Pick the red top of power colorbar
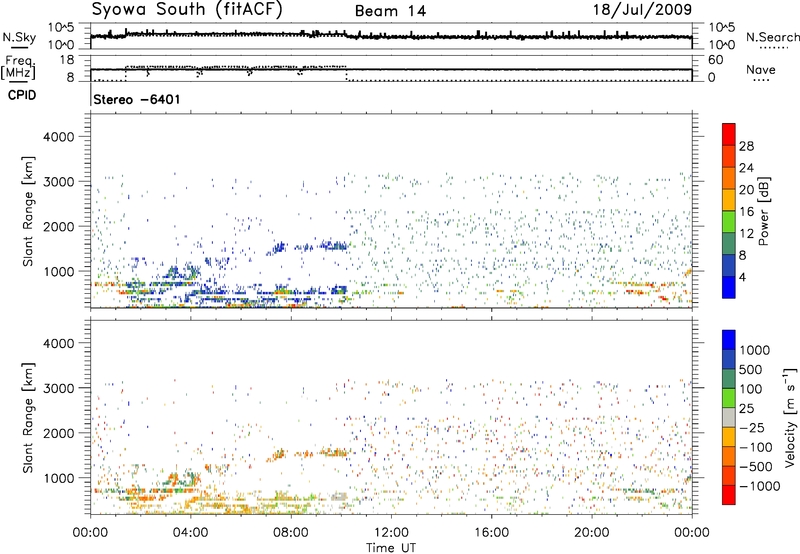800x554 pixels. pos(729,135)
